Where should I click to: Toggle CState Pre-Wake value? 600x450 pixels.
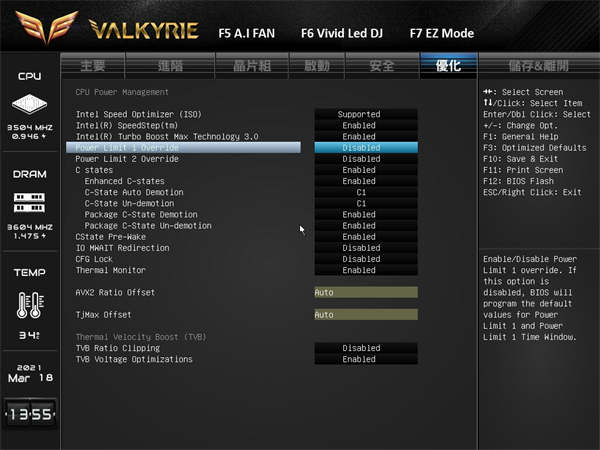pos(366,236)
